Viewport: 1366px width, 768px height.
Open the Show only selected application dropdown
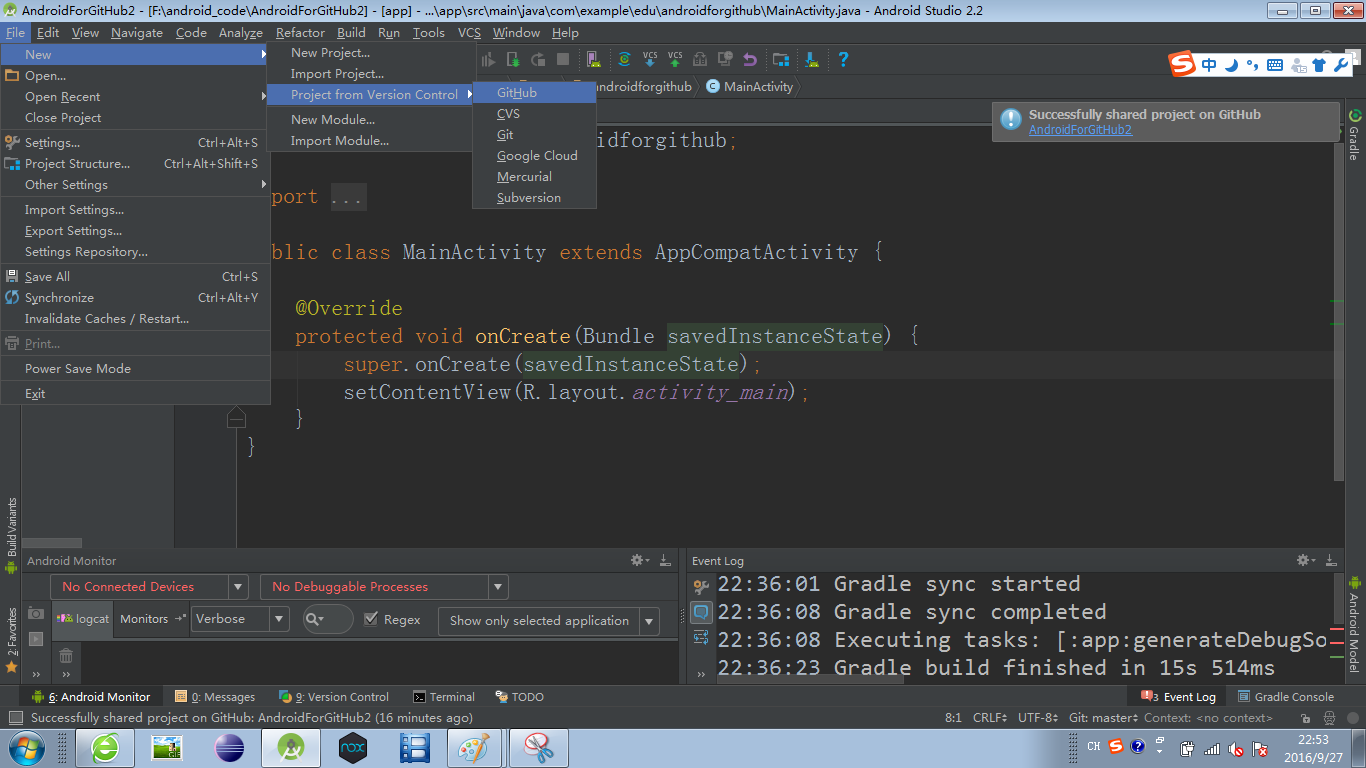coord(550,621)
